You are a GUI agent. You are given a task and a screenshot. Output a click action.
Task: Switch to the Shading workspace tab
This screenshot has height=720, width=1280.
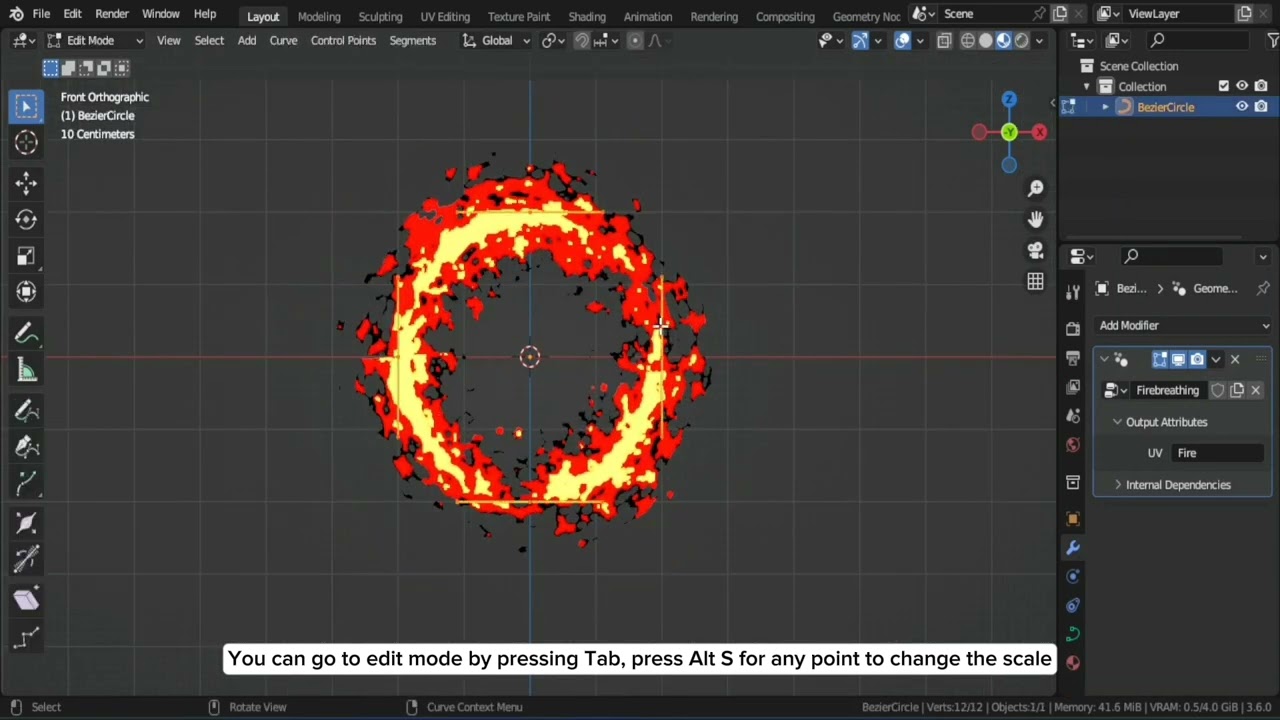click(587, 16)
